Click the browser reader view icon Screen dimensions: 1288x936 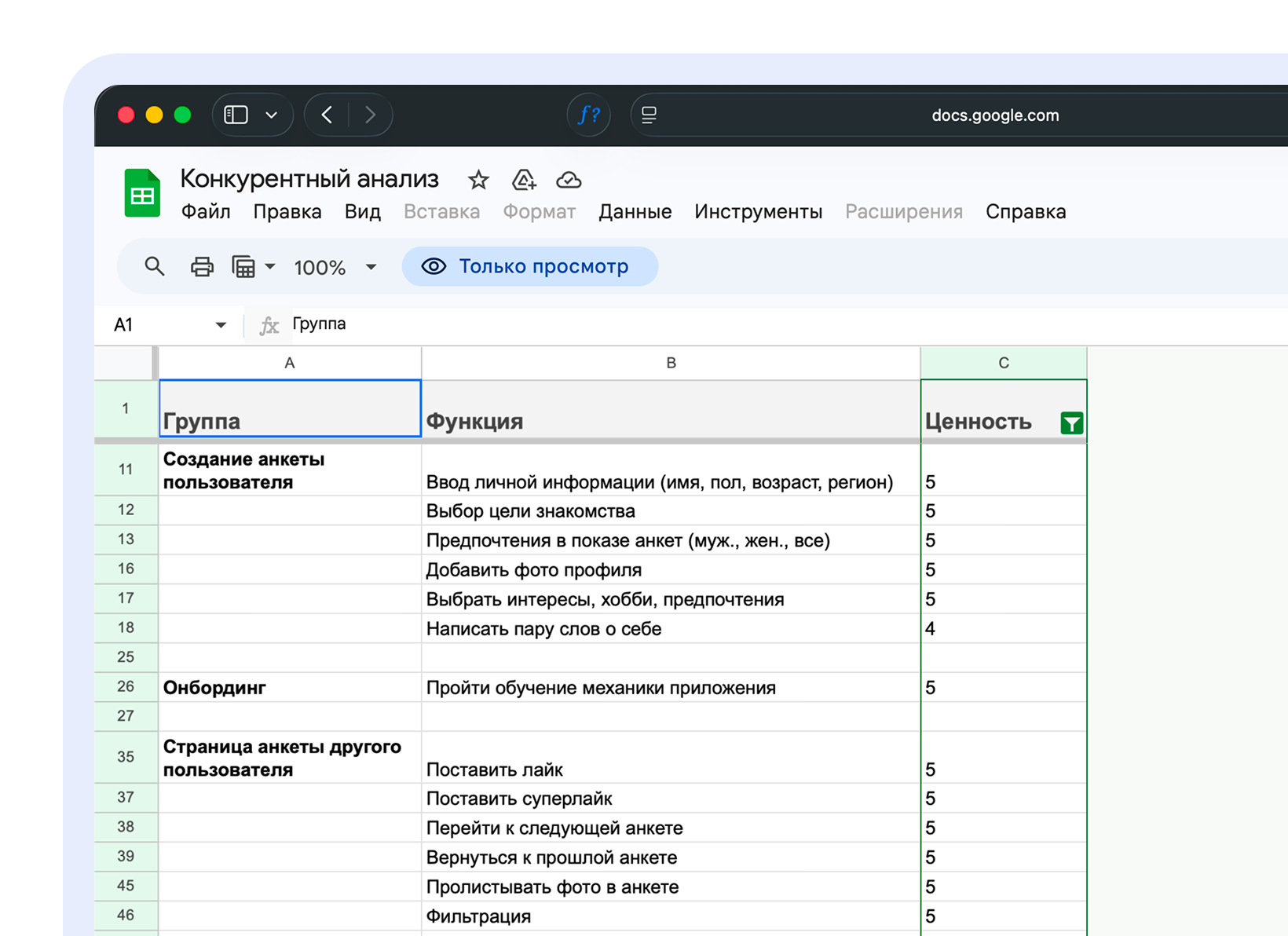pos(649,115)
